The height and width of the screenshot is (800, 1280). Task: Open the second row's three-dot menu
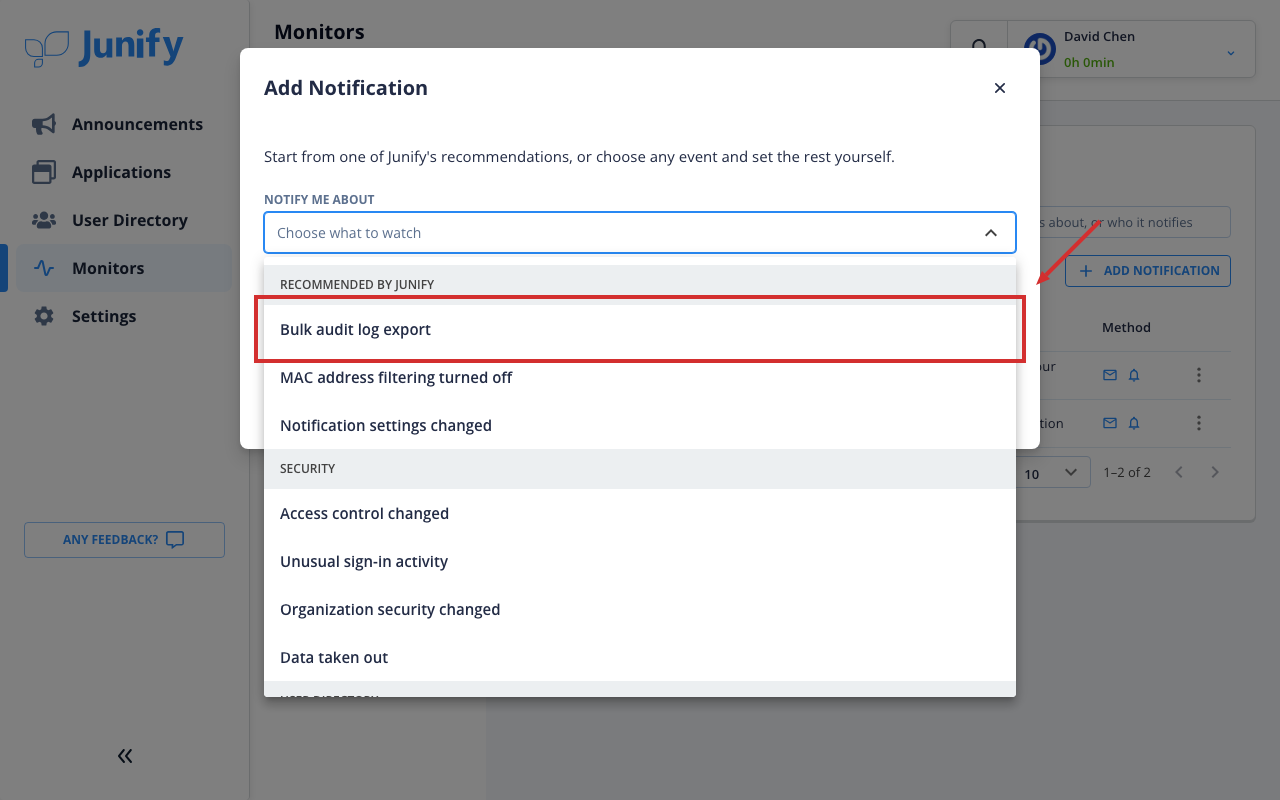1199,423
